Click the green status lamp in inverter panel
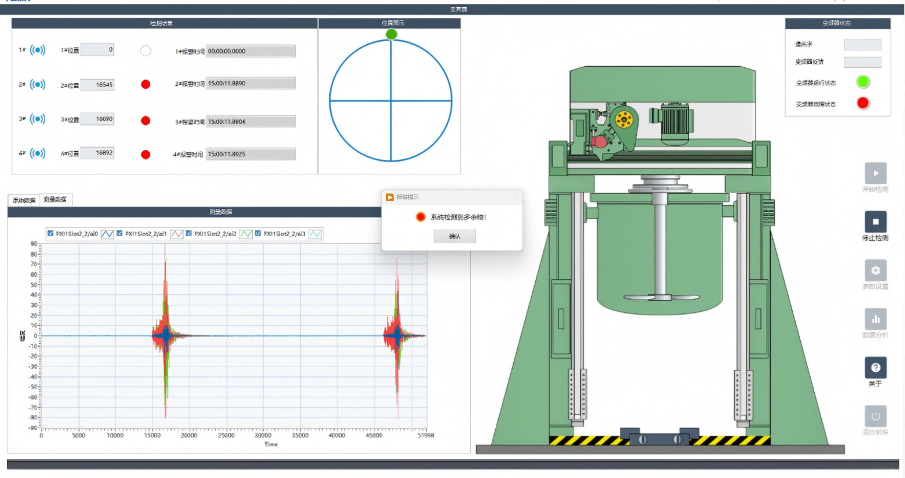Image resolution: width=905 pixels, height=478 pixels. point(862,82)
